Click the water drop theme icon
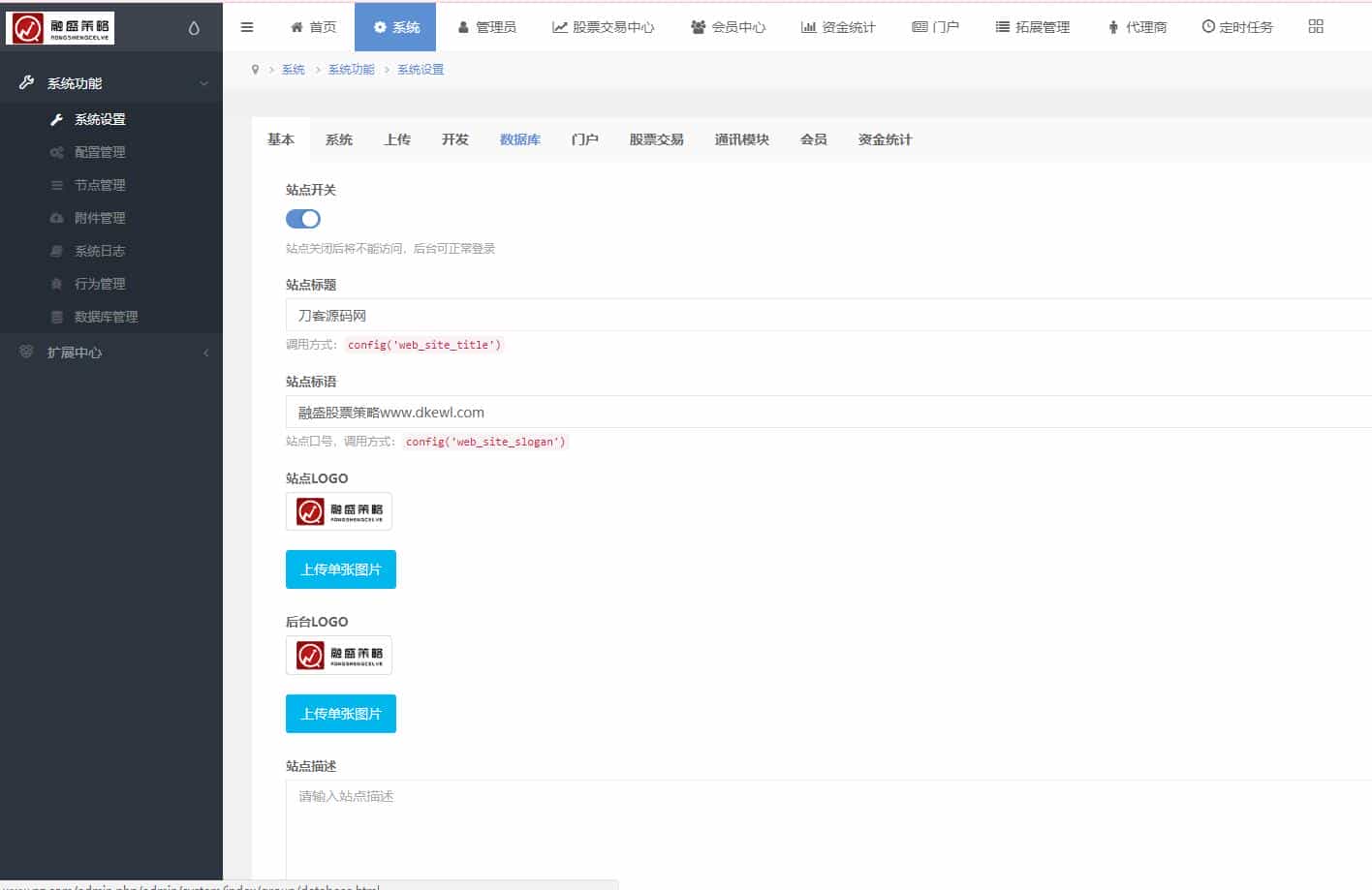Screen dimensions: 1372x890 (x=194, y=28)
